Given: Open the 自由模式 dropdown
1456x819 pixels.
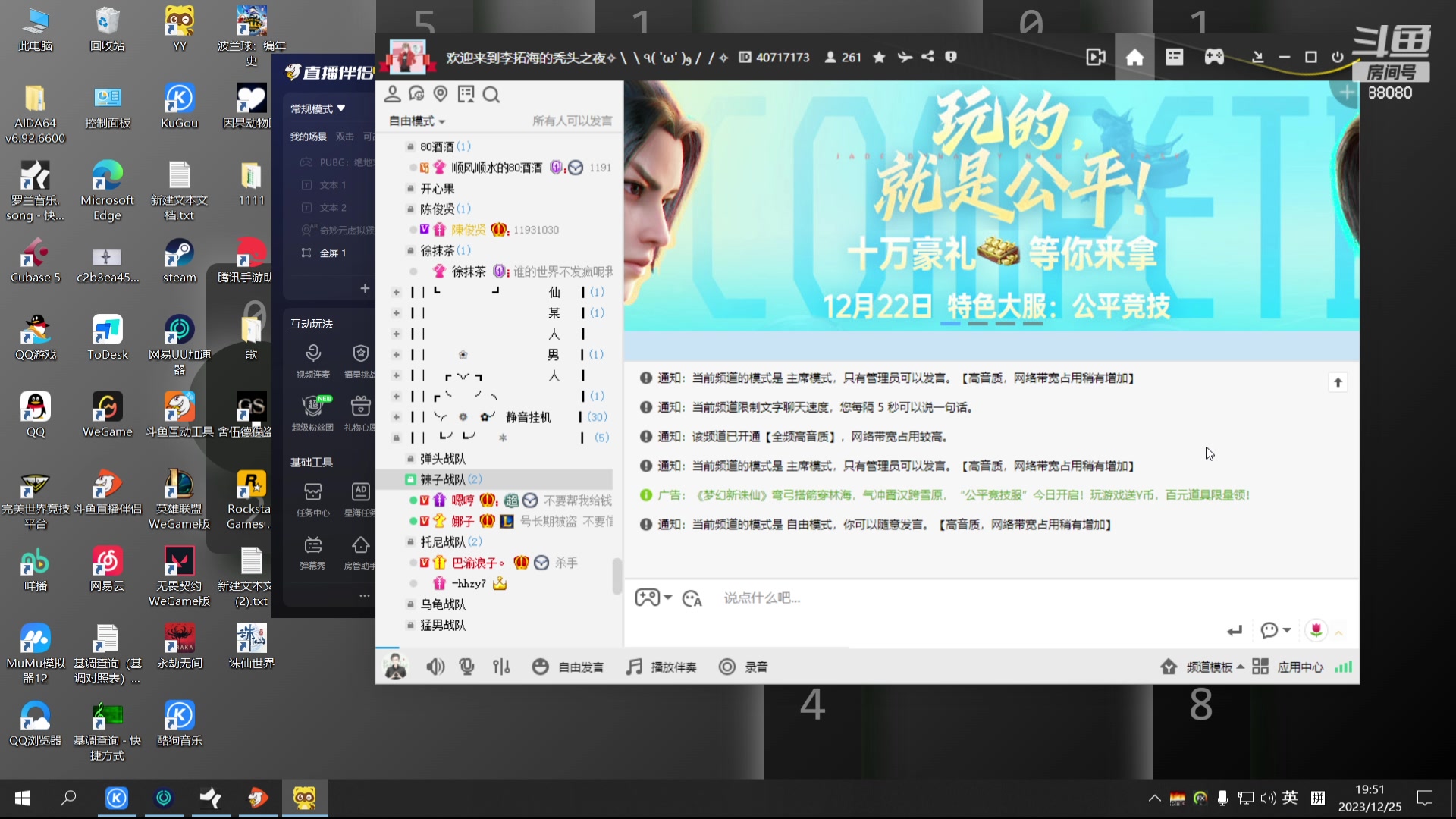Looking at the screenshot, I should [x=416, y=121].
